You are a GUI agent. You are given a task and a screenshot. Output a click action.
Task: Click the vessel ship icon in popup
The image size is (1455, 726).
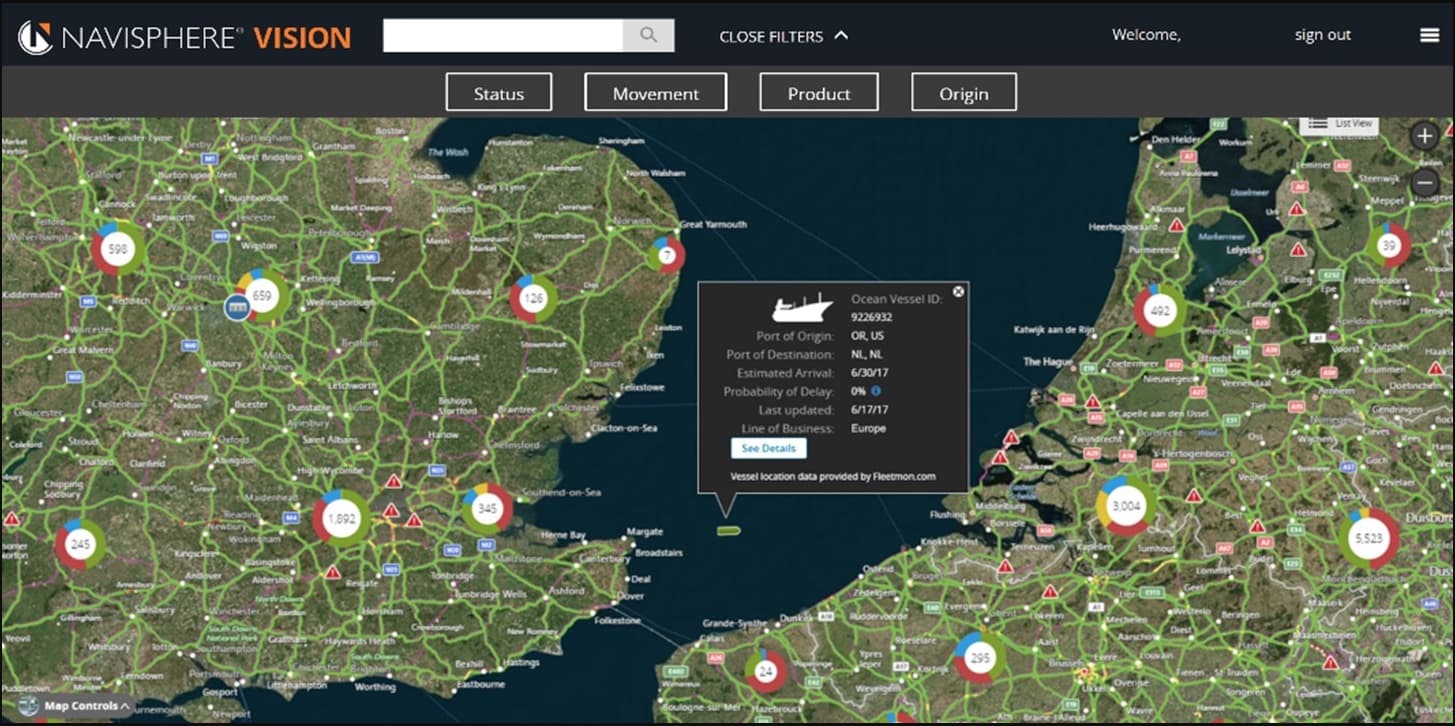click(x=802, y=307)
